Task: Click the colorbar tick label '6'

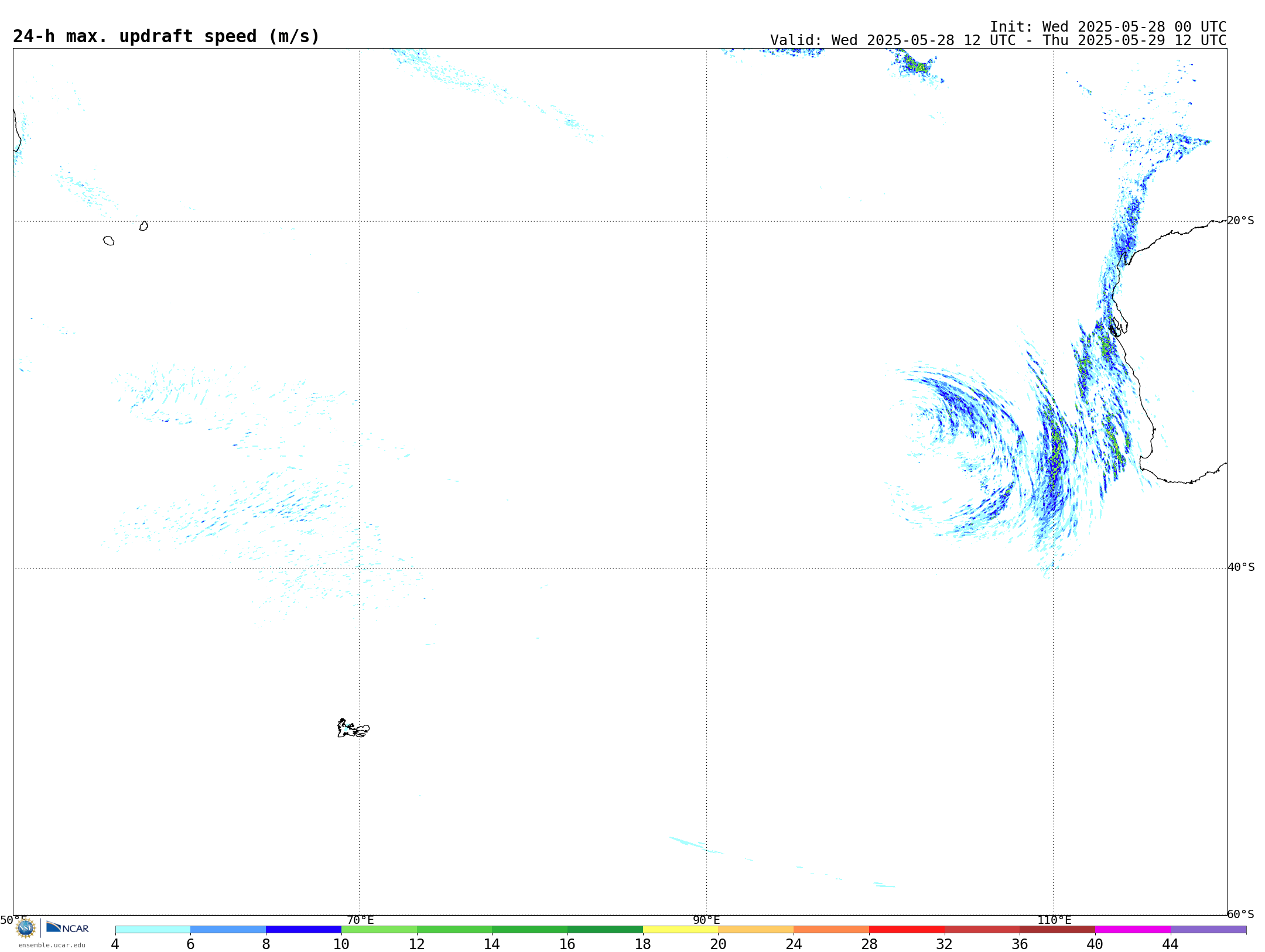Action: coord(190,944)
